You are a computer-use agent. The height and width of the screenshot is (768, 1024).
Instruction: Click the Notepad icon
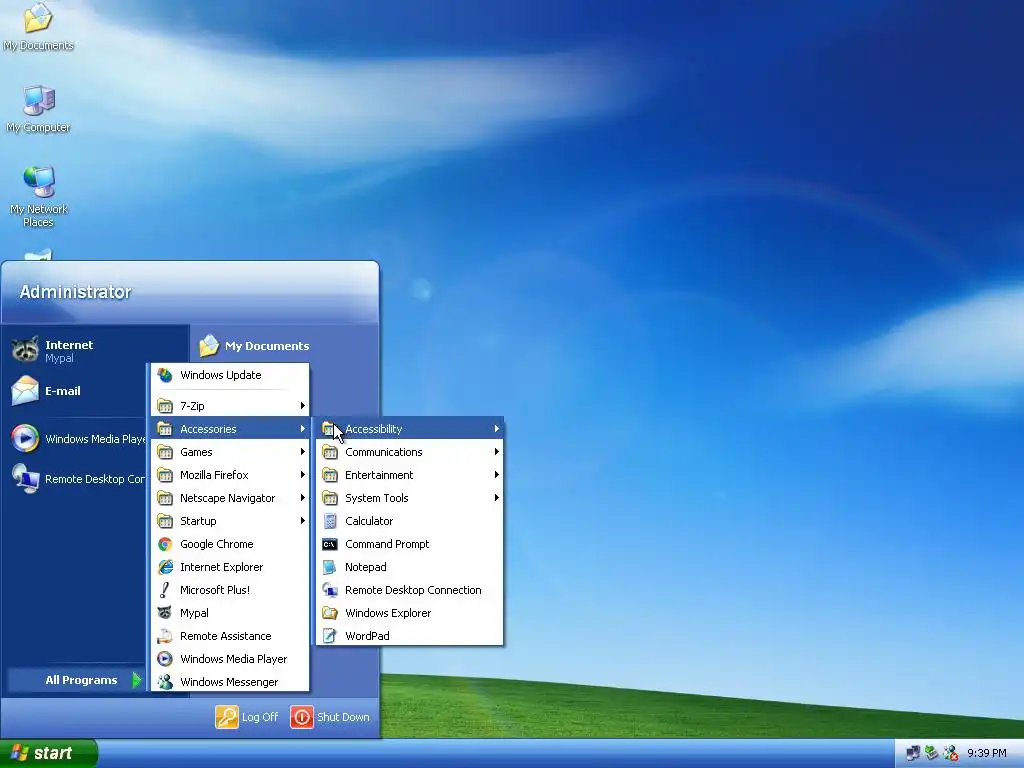(330, 567)
